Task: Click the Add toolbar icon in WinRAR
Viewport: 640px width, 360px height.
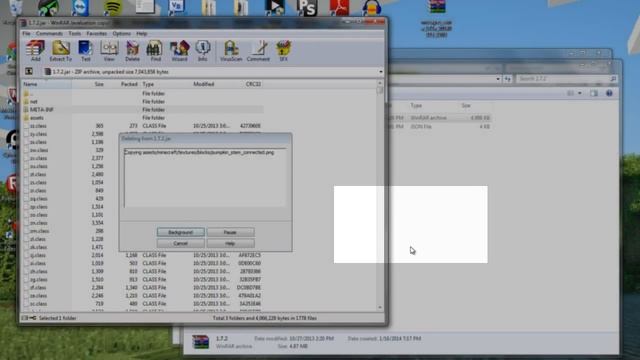Action: click(x=36, y=51)
